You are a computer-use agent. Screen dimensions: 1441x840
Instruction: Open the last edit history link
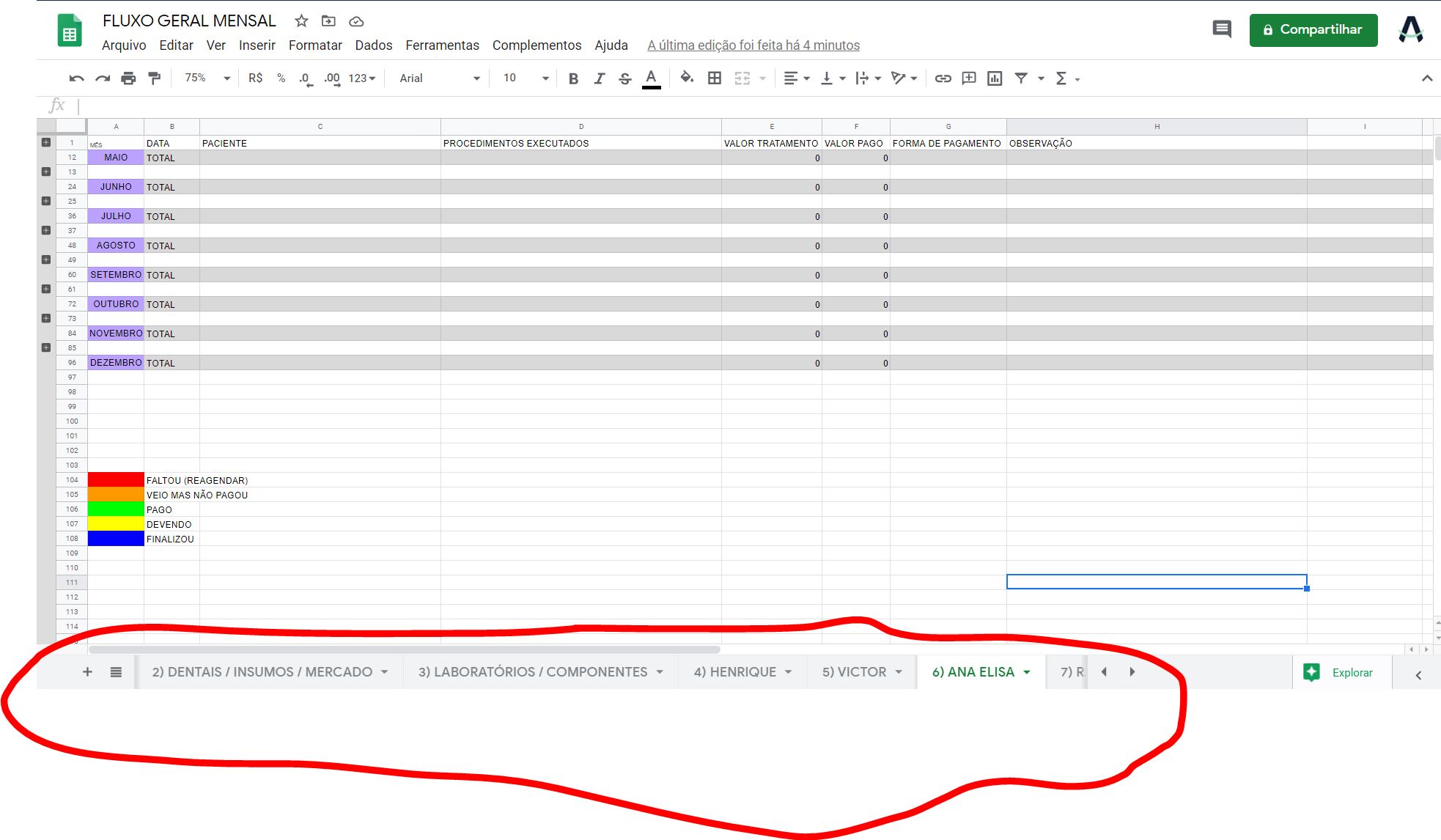[753, 45]
